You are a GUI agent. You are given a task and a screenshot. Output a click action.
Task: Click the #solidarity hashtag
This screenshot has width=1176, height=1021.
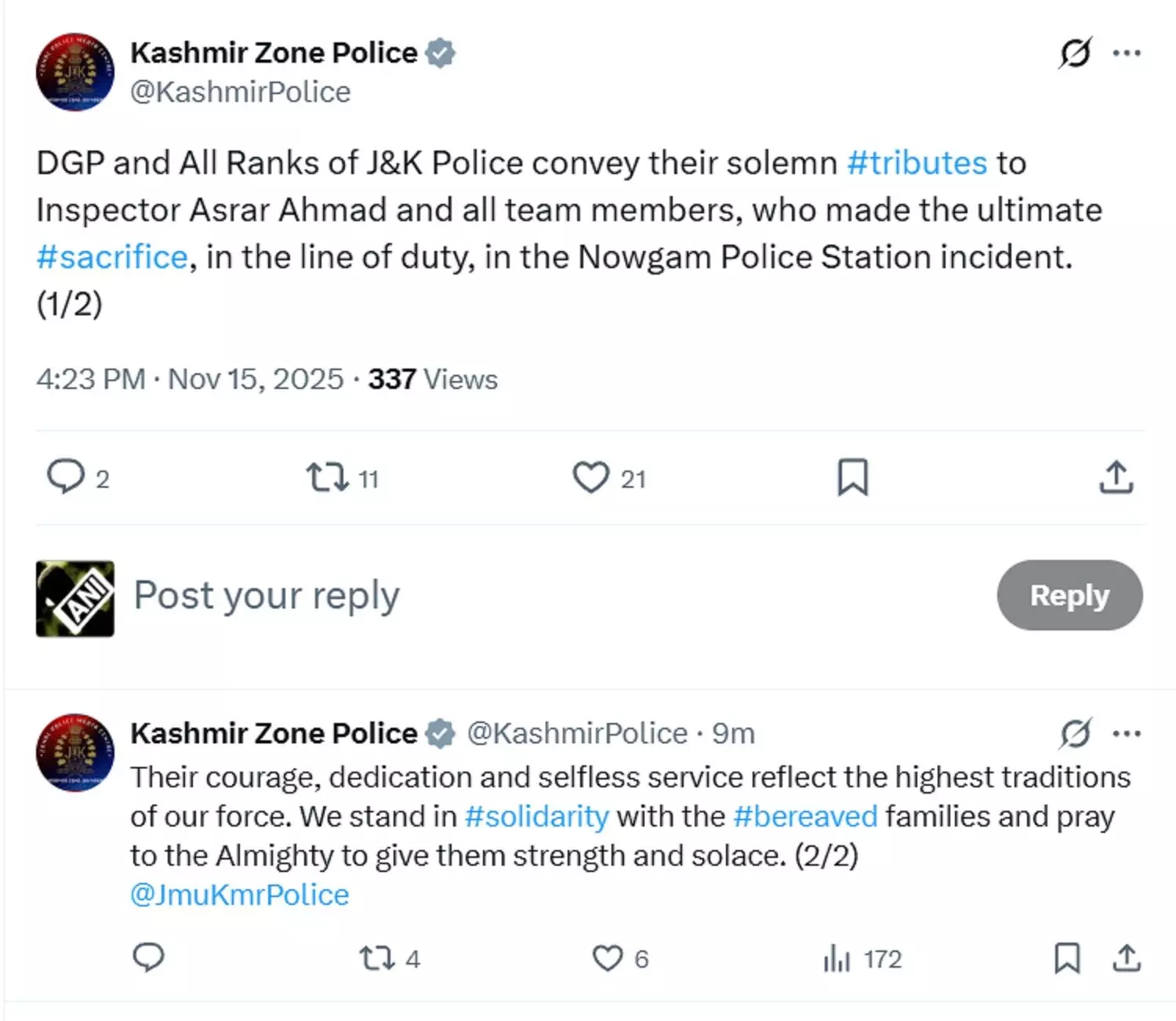[x=536, y=816]
